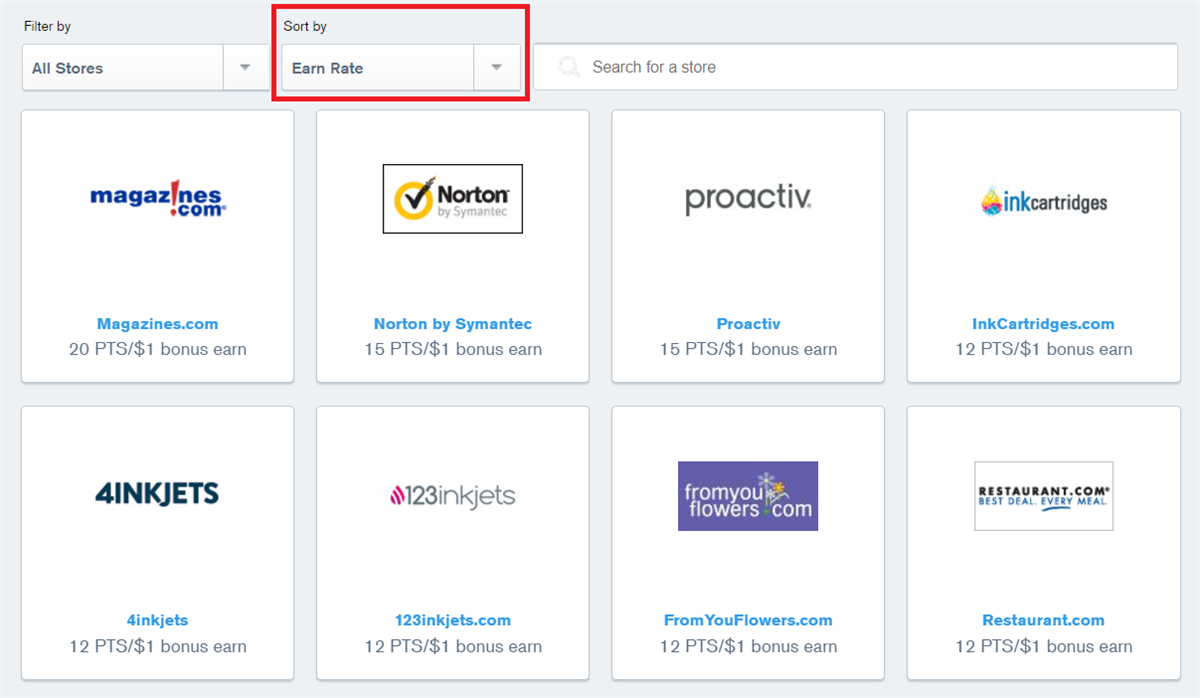Click the search magnifier icon
Viewport: 1200px width, 698px height.
569,67
